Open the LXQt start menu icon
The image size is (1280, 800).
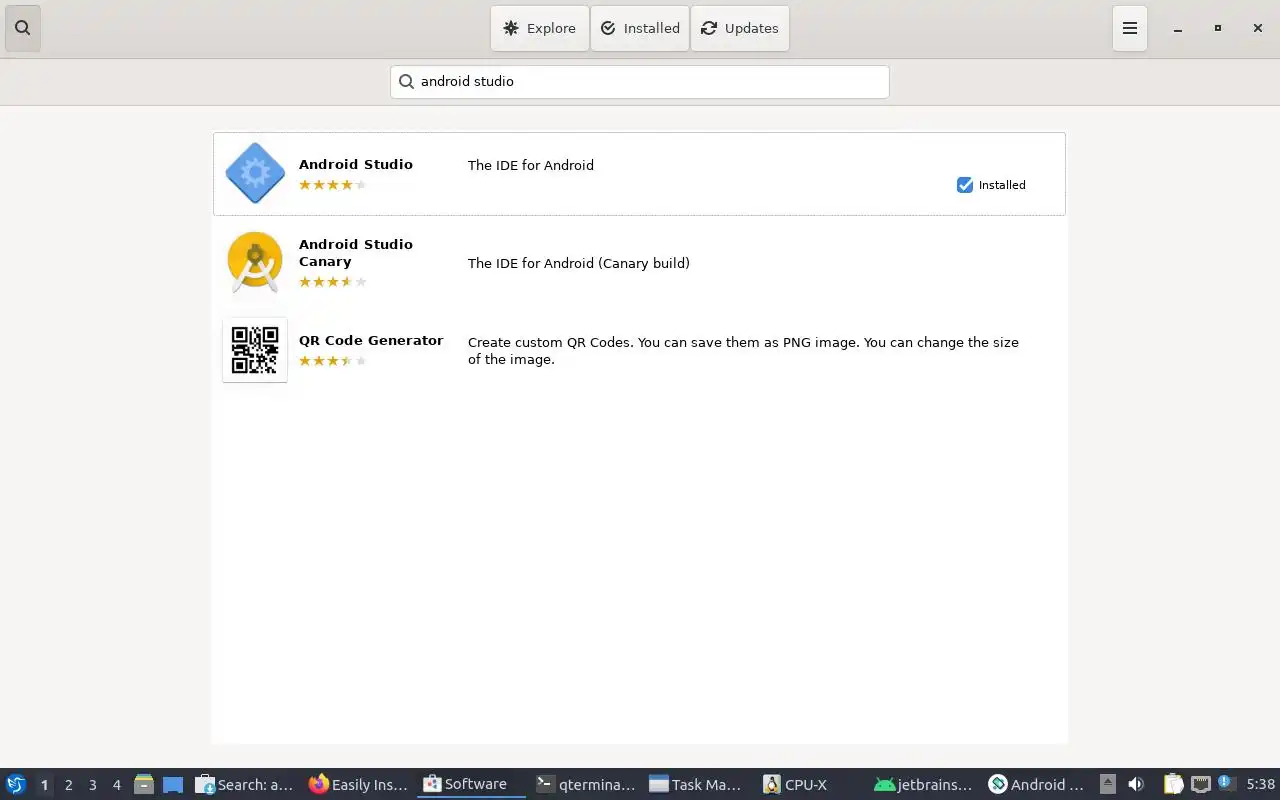coord(16,784)
